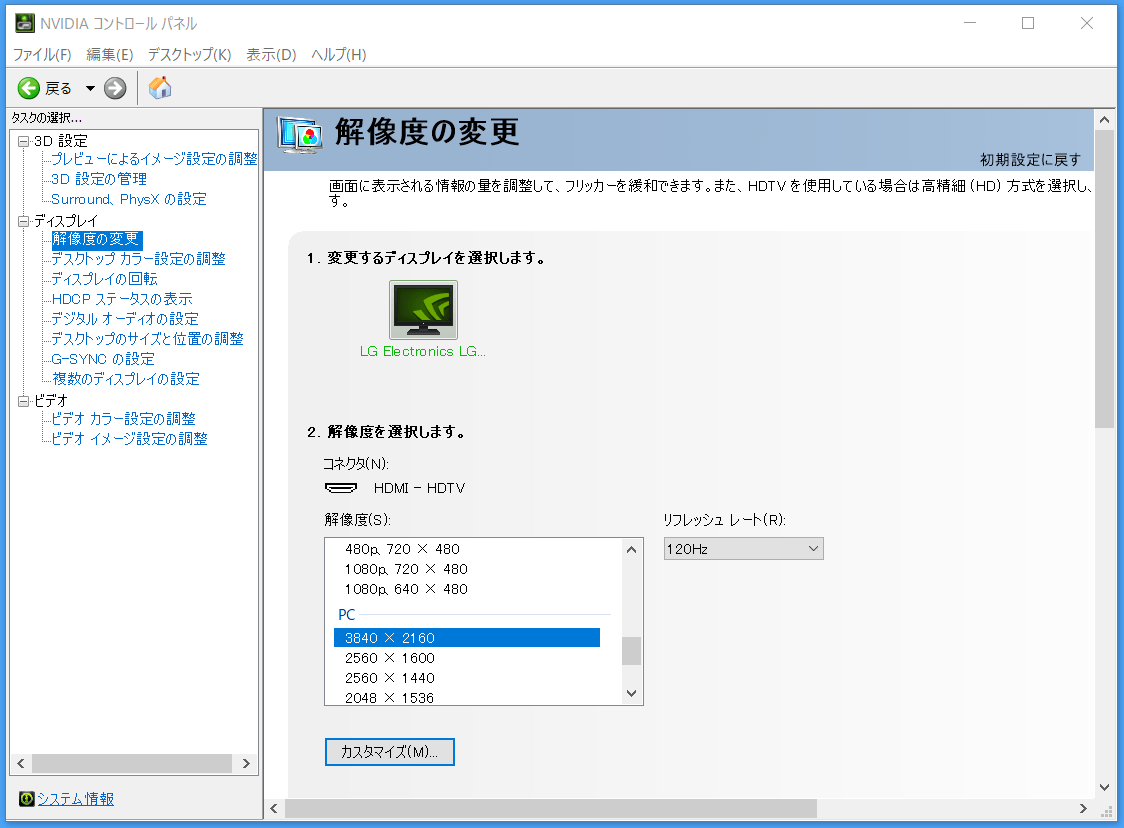The width and height of the screenshot is (1124, 828).
Task: Click the task tree scroll left arrow
Action: 21,763
